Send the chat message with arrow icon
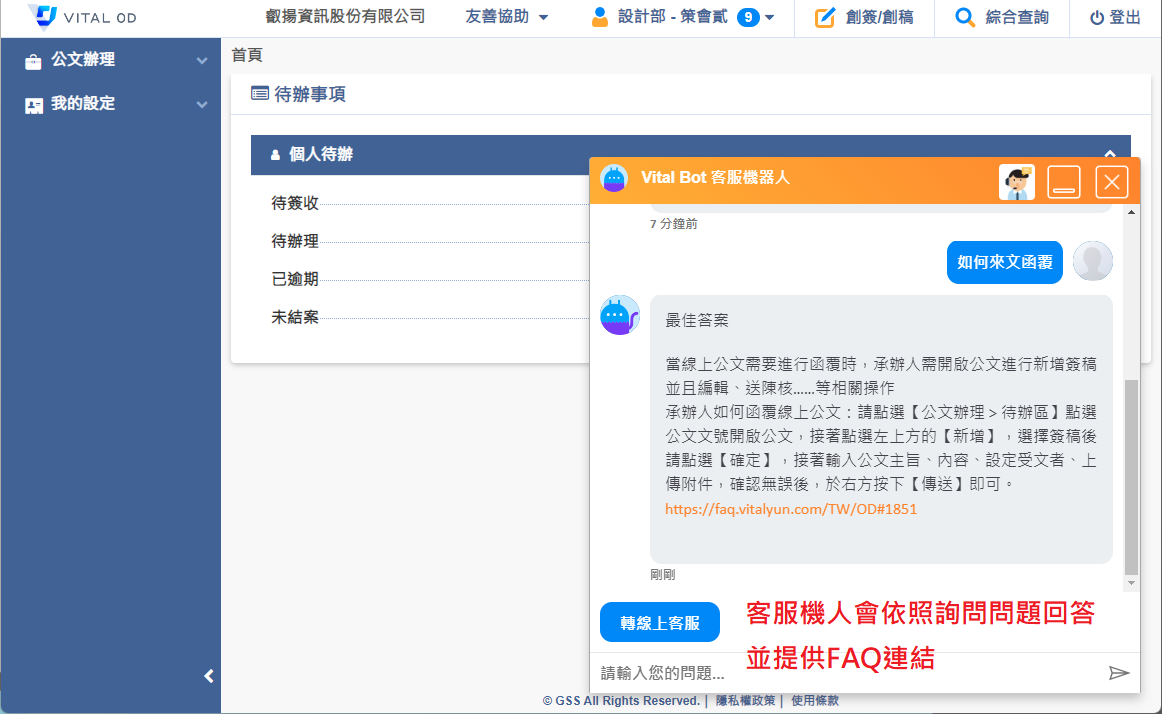This screenshot has height=714, width=1162. point(1119,673)
